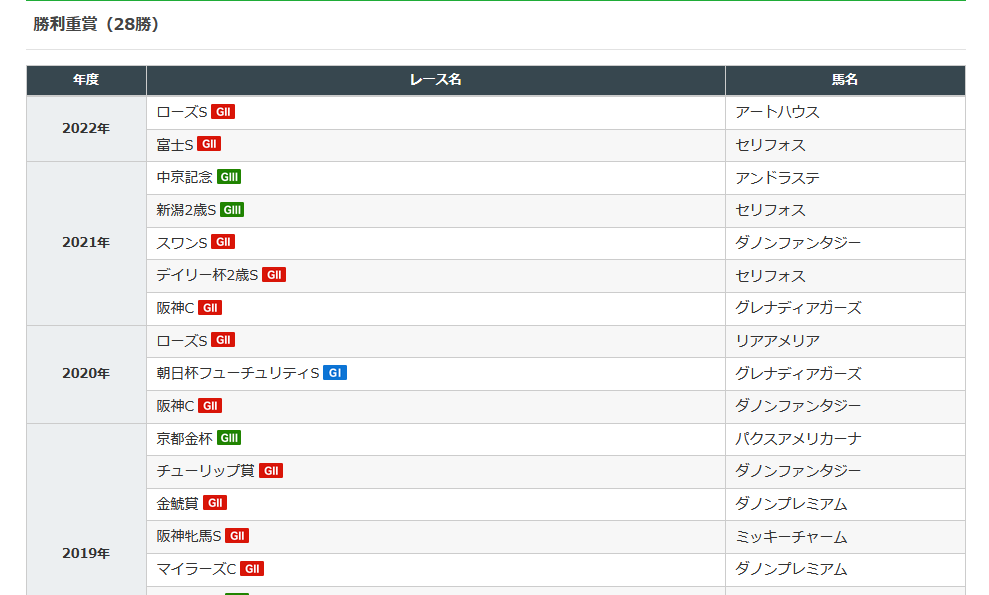Open the 2022 ローズS race entry

(x=182, y=112)
